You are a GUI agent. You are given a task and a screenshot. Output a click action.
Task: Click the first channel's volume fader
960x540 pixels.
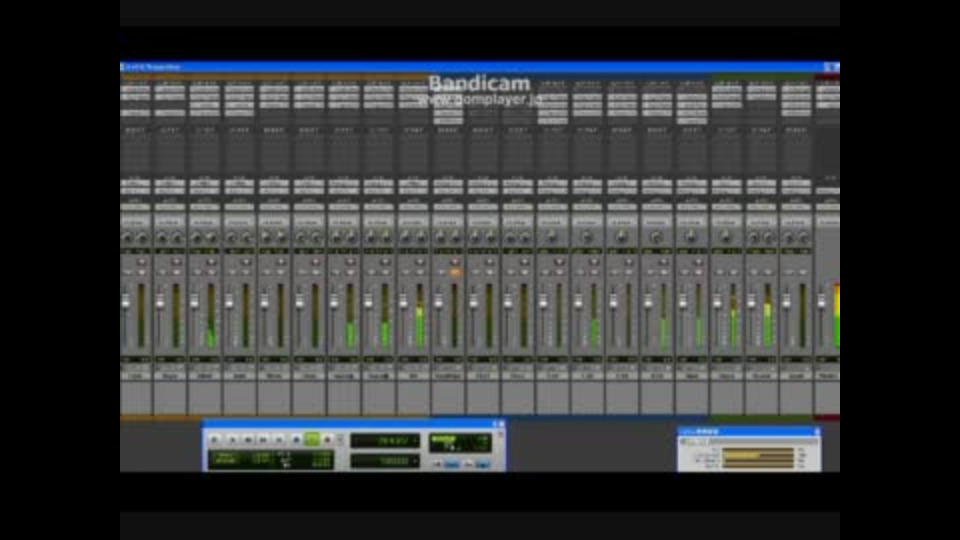(126, 301)
